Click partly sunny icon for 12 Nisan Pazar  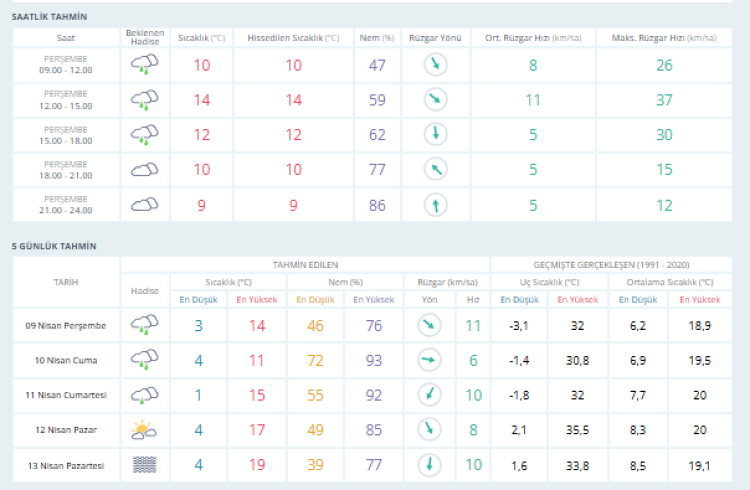point(144,430)
